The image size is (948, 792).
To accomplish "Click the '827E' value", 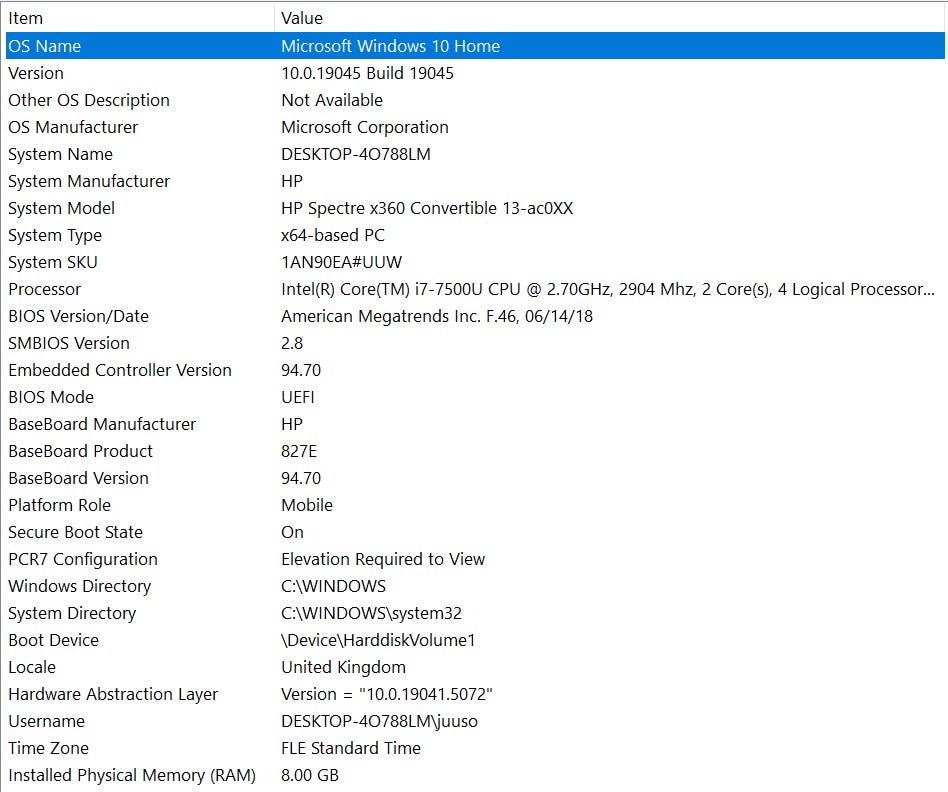I will click(x=299, y=451).
